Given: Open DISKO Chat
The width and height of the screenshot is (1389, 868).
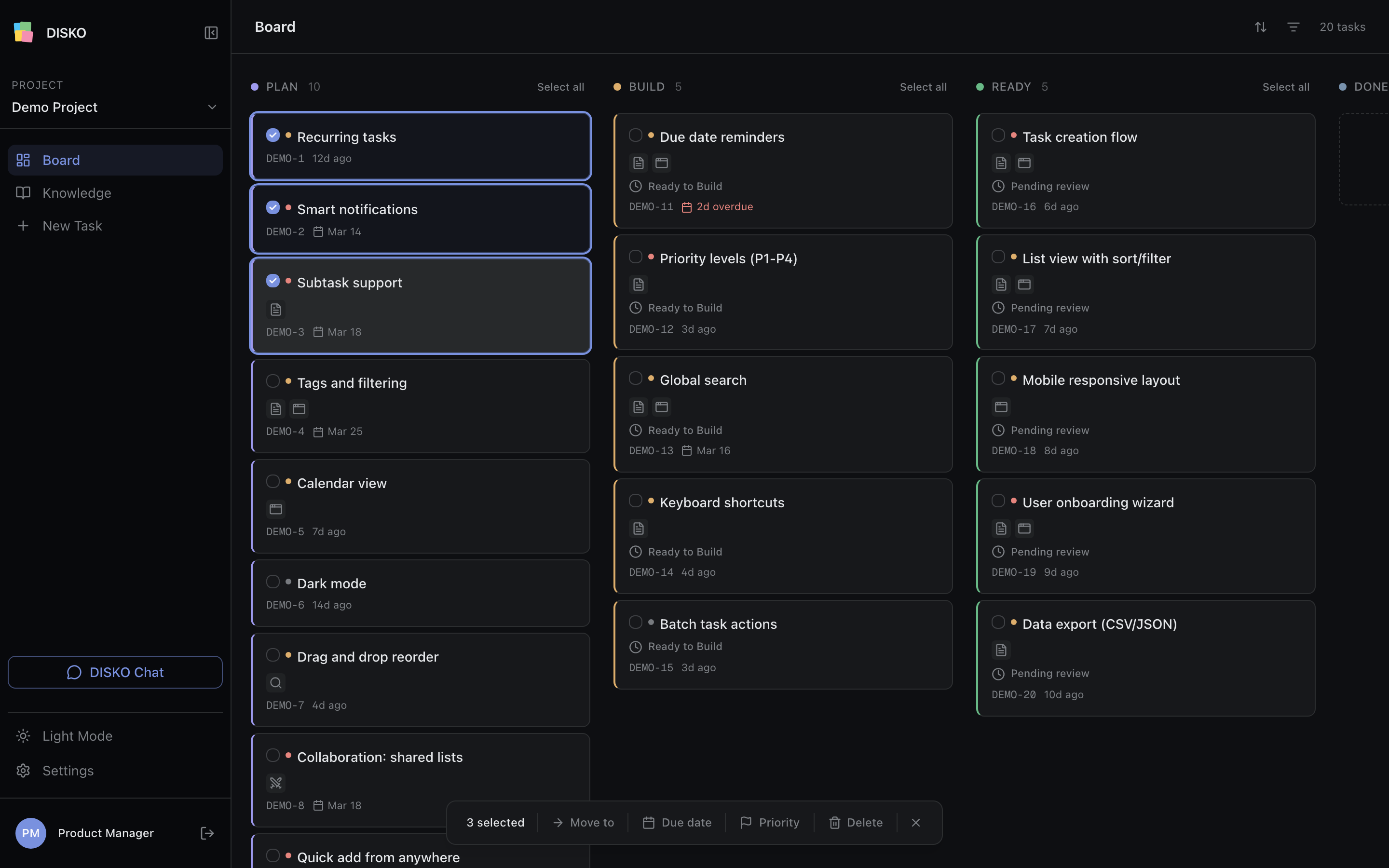Looking at the screenshot, I should (x=115, y=672).
